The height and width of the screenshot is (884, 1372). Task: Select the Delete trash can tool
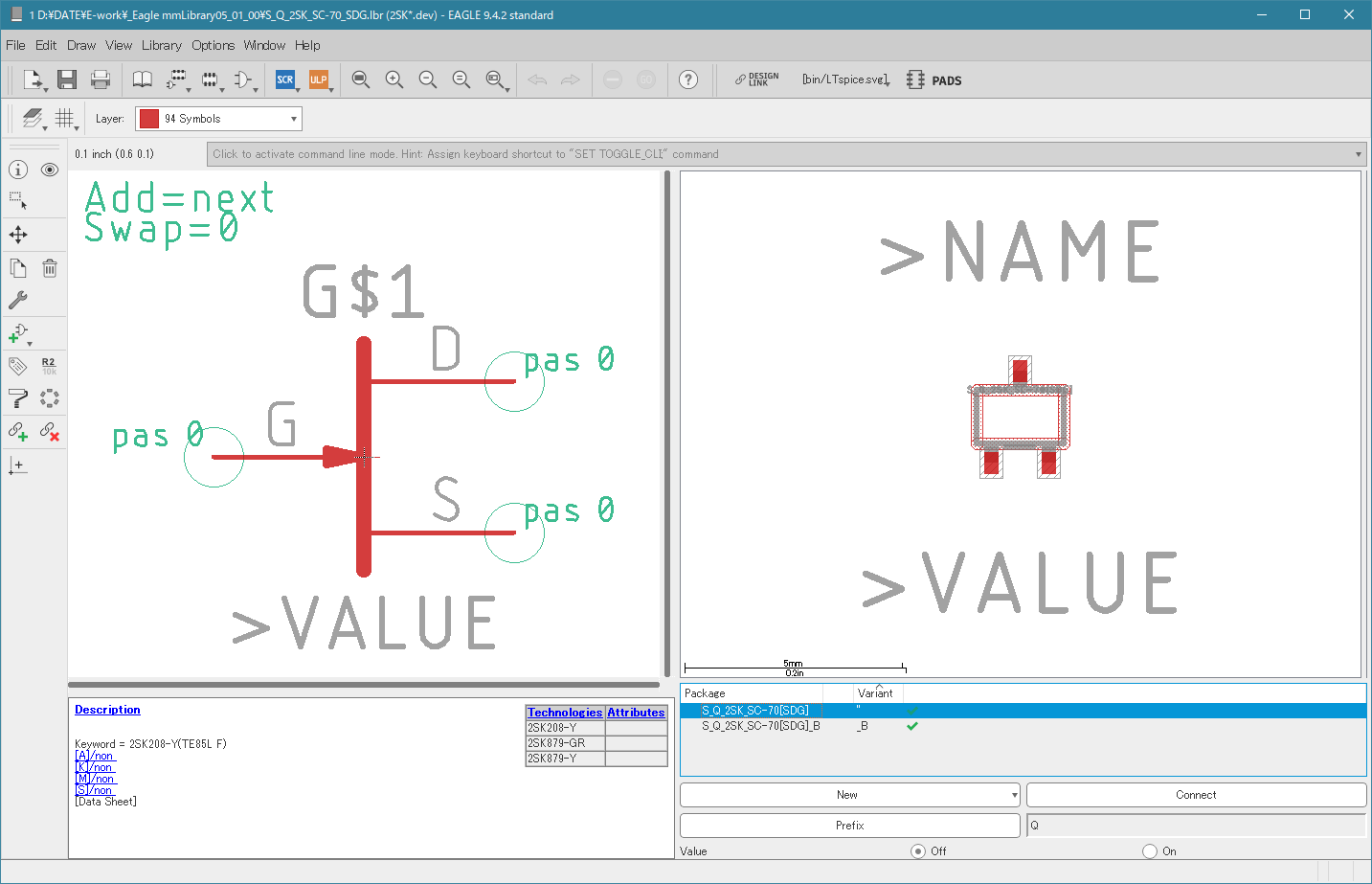pos(50,268)
